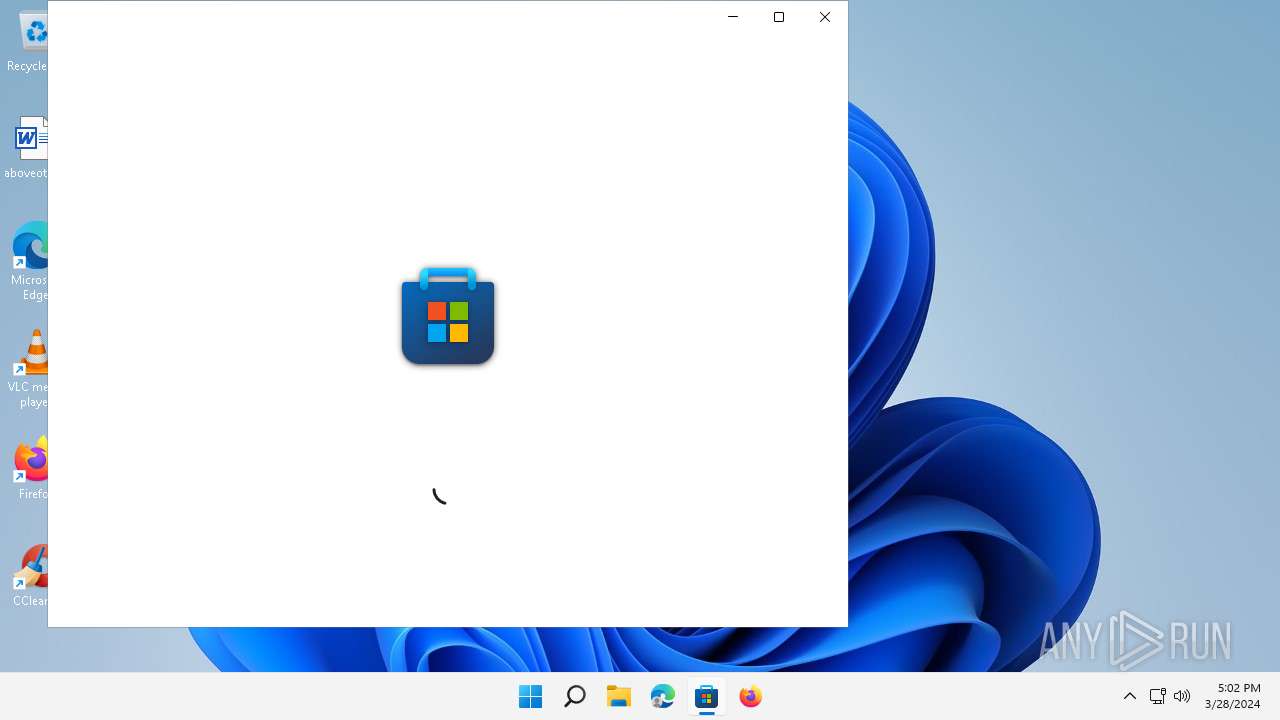Open network status tray icon
Image resolution: width=1280 pixels, height=720 pixels.
coord(1157,696)
